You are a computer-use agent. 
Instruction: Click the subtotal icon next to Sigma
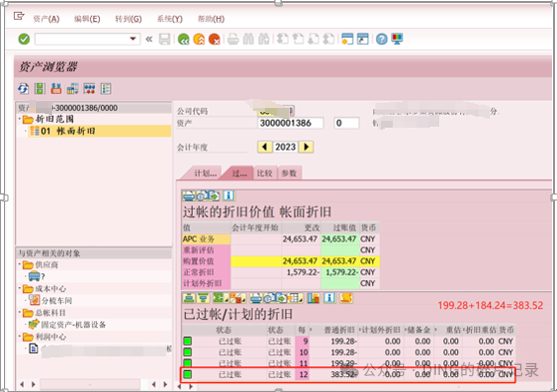237,298
